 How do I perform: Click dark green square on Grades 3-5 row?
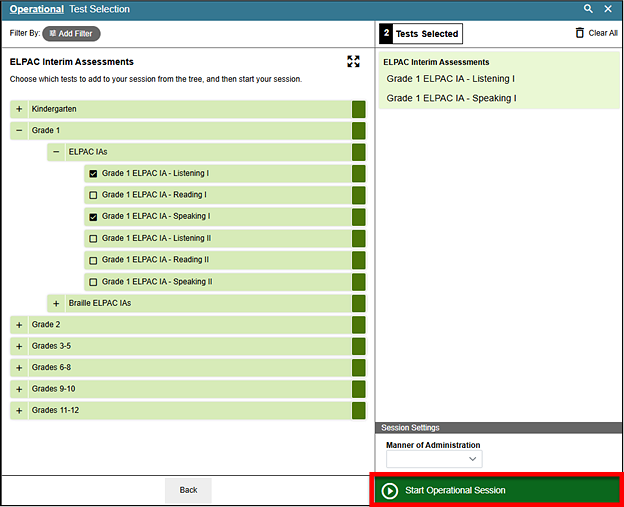pos(359,346)
